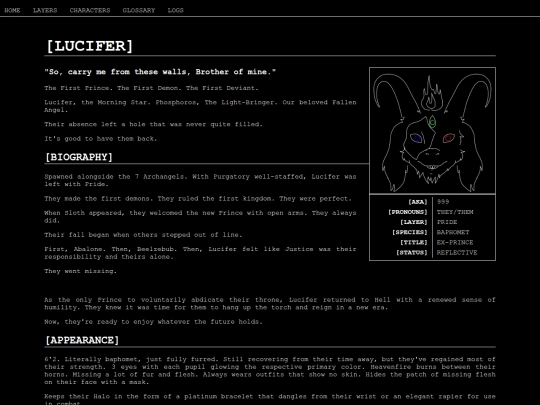Click the [PRONOUNS] label

[407, 212]
